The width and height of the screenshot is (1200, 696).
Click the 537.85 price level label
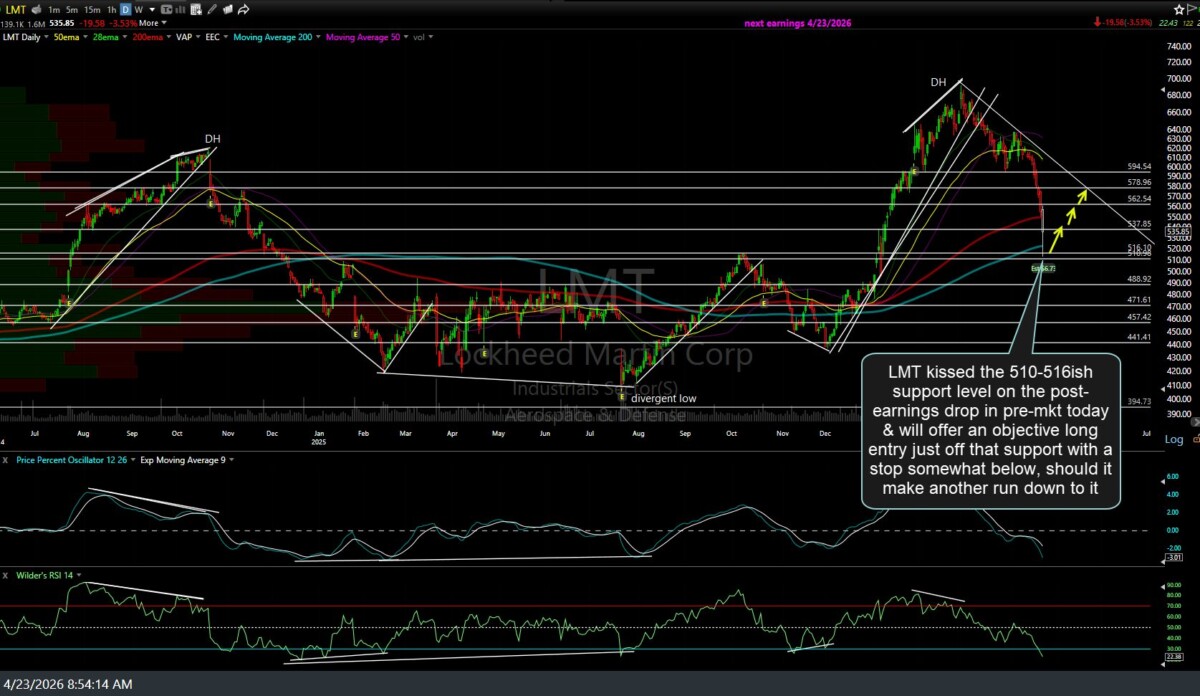tap(1139, 224)
